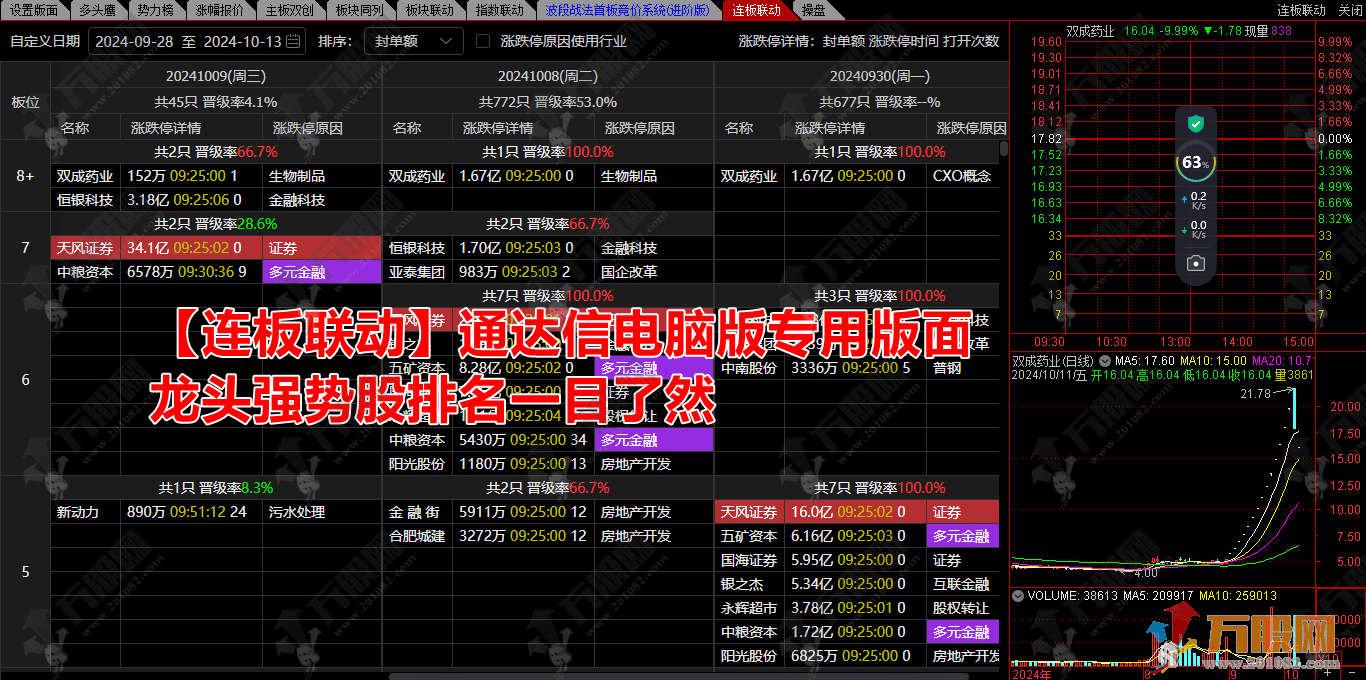
Task: Click the 63% circular gauge in the floating widget
Action: pyautogui.click(x=1194, y=162)
